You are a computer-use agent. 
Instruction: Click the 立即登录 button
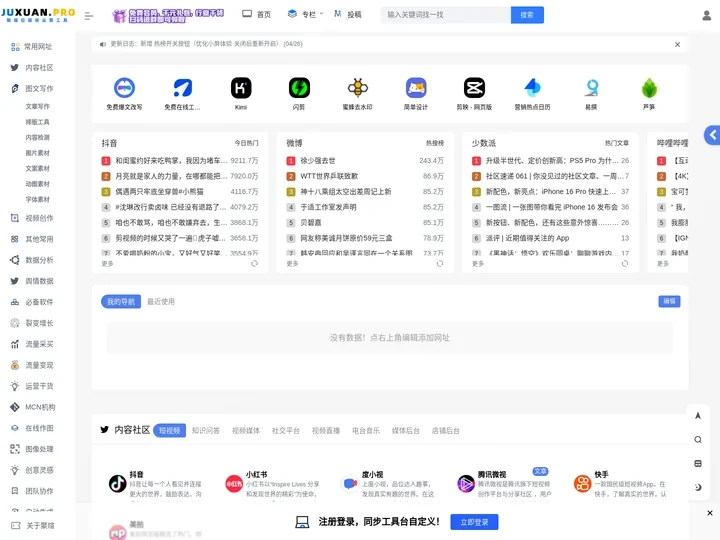pyautogui.click(x=474, y=522)
